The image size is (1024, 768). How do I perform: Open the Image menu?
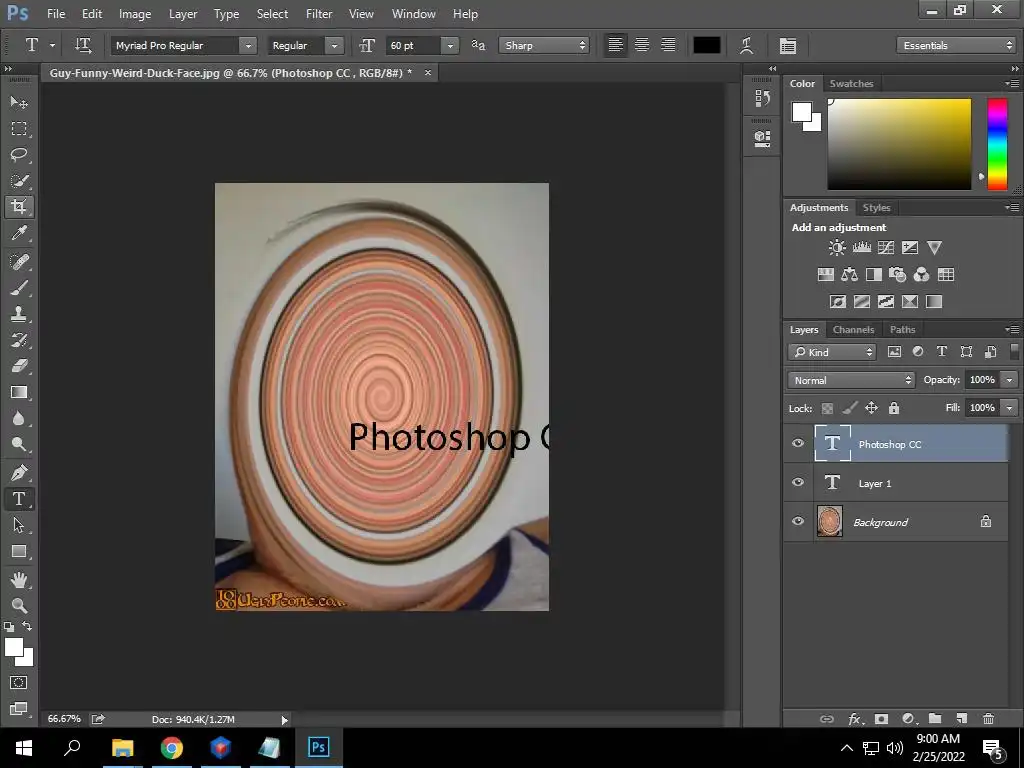pos(135,14)
